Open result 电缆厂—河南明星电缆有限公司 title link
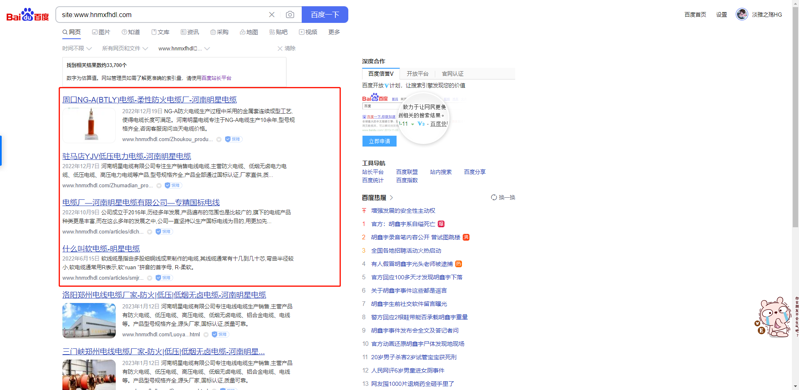 pyautogui.click(x=141, y=202)
